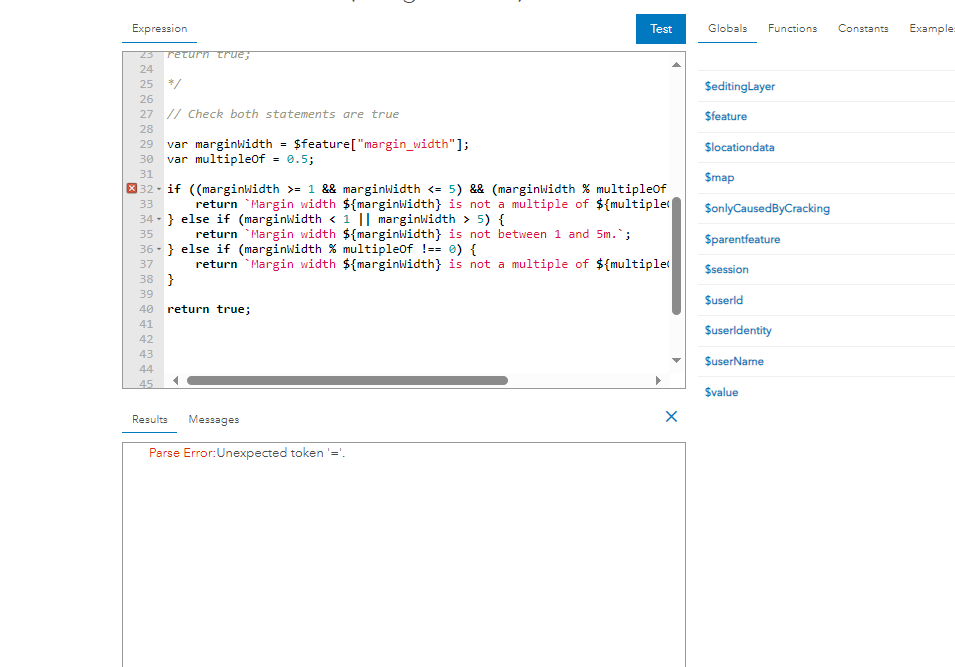Open the Examples tab
The height and width of the screenshot is (667, 955).
[x=931, y=28]
